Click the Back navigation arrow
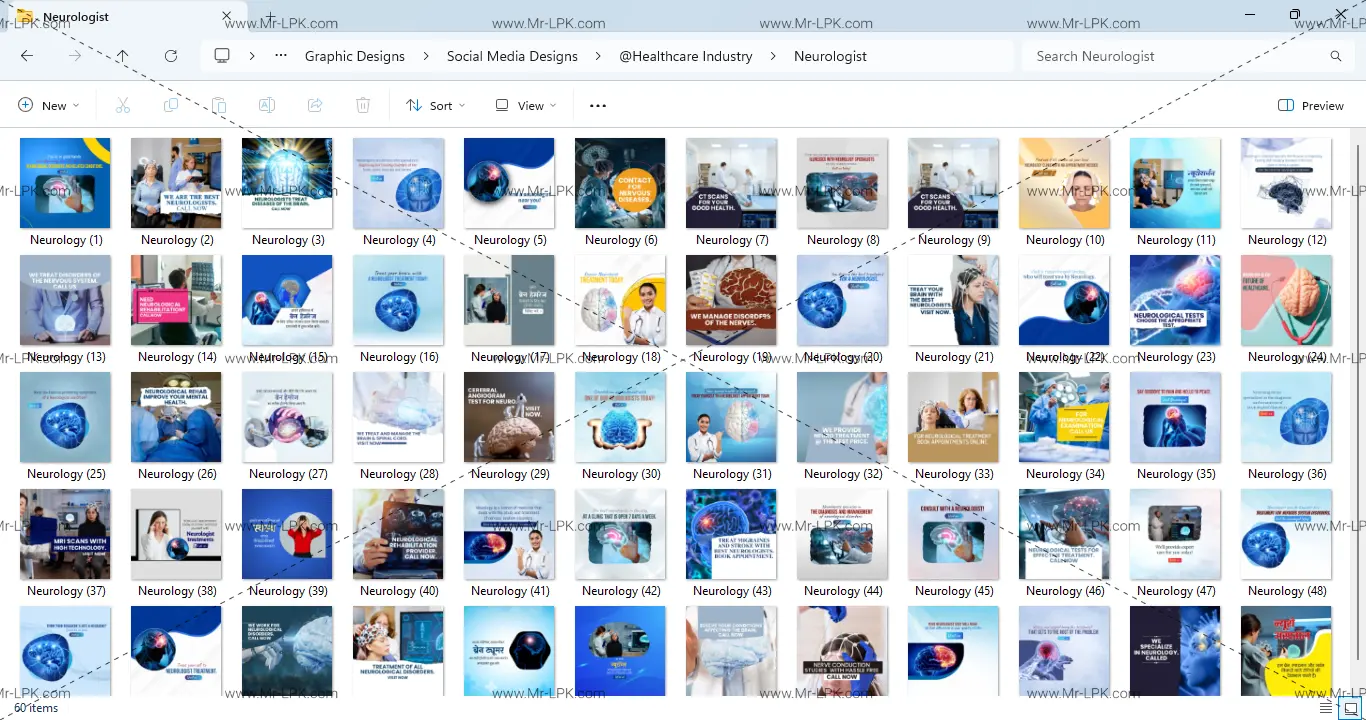Screen dimensions: 1366x720 tap(27, 56)
